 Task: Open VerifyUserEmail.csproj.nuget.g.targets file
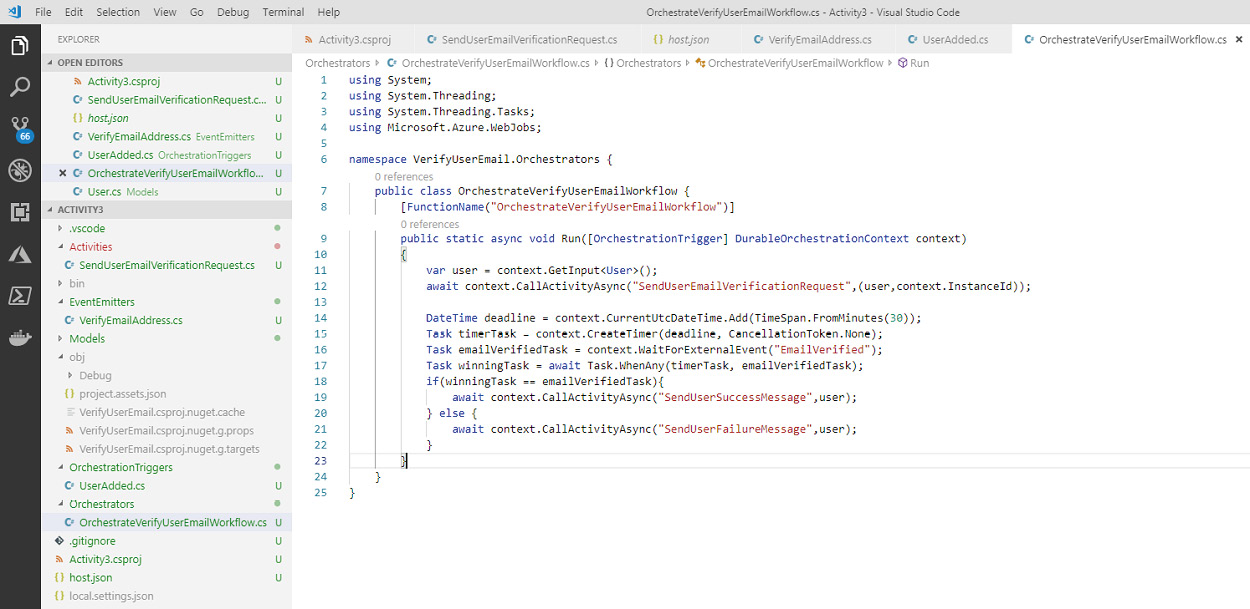pos(167,449)
